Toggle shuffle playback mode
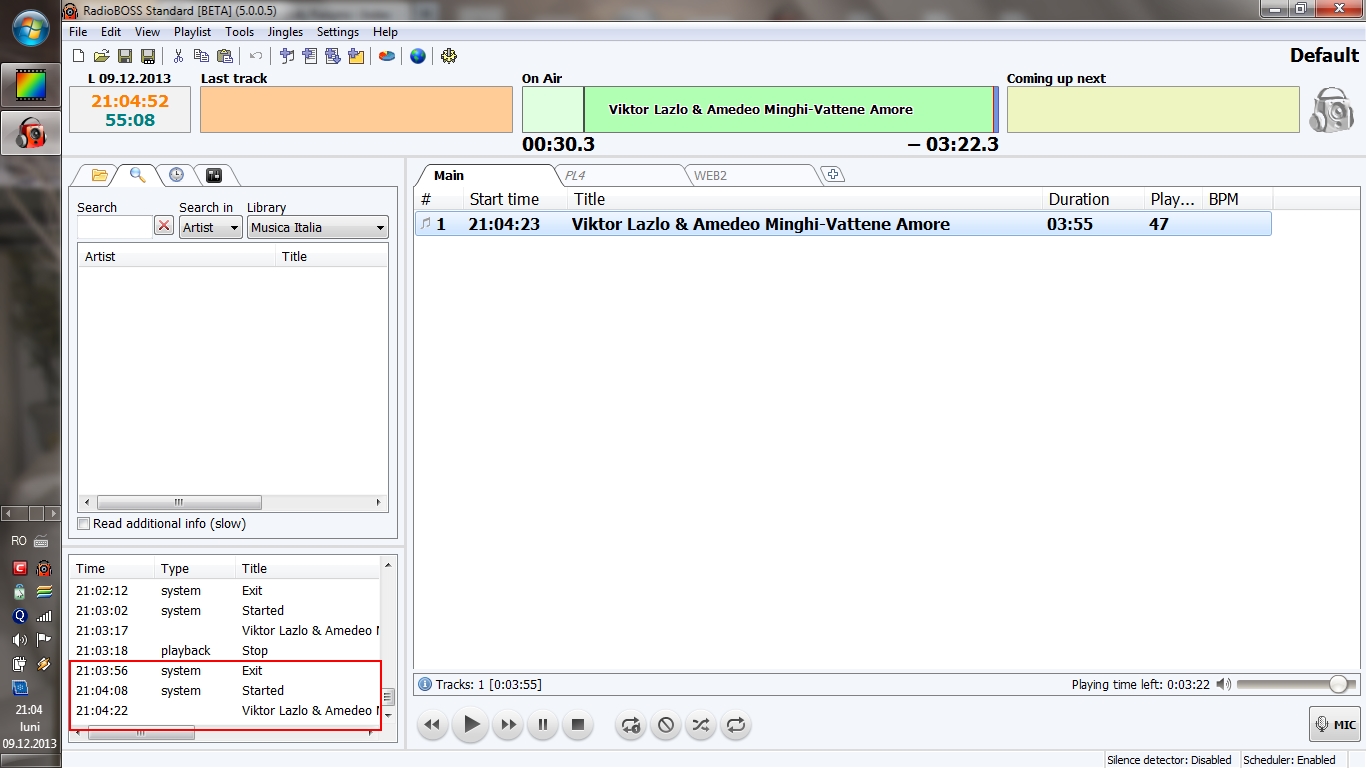This screenshot has height=768, width=1366. coord(701,725)
